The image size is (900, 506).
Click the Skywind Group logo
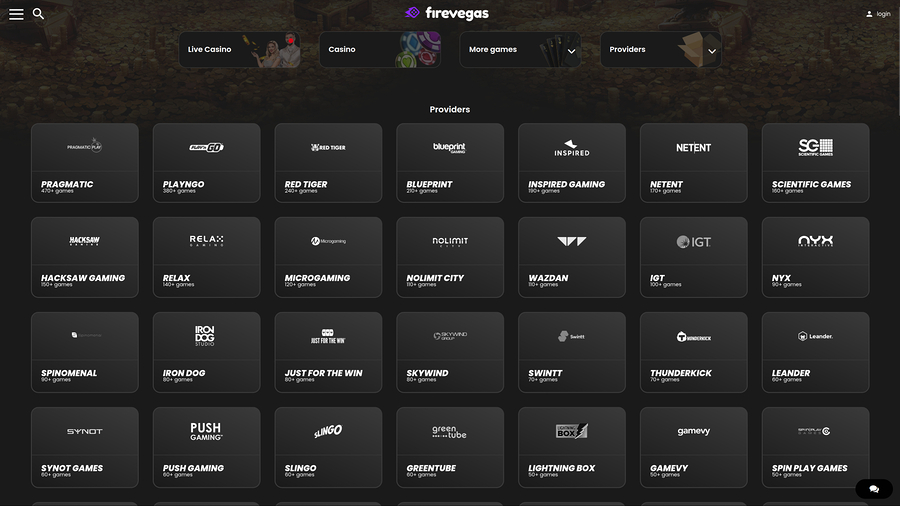tap(450, 336)
